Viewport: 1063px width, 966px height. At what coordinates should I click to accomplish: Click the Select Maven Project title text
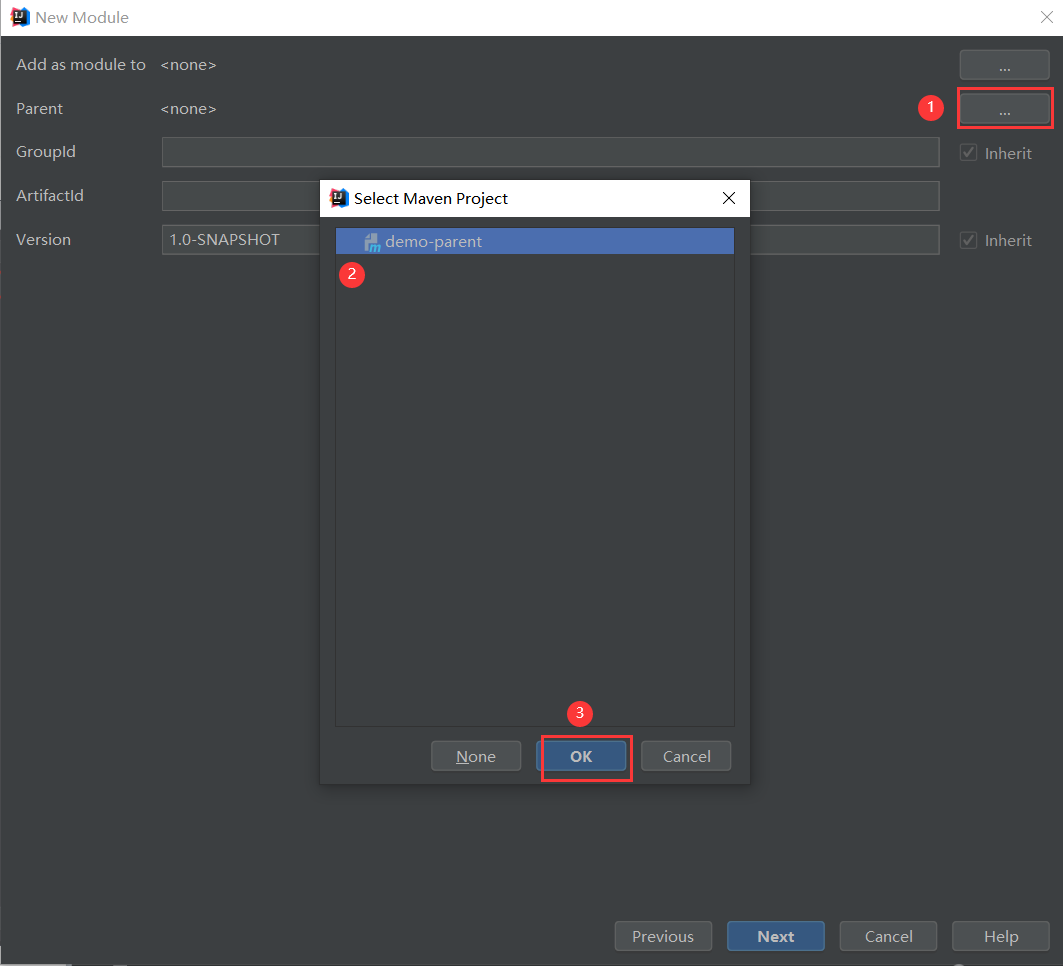pyautogui.click(x=430, y=199)
